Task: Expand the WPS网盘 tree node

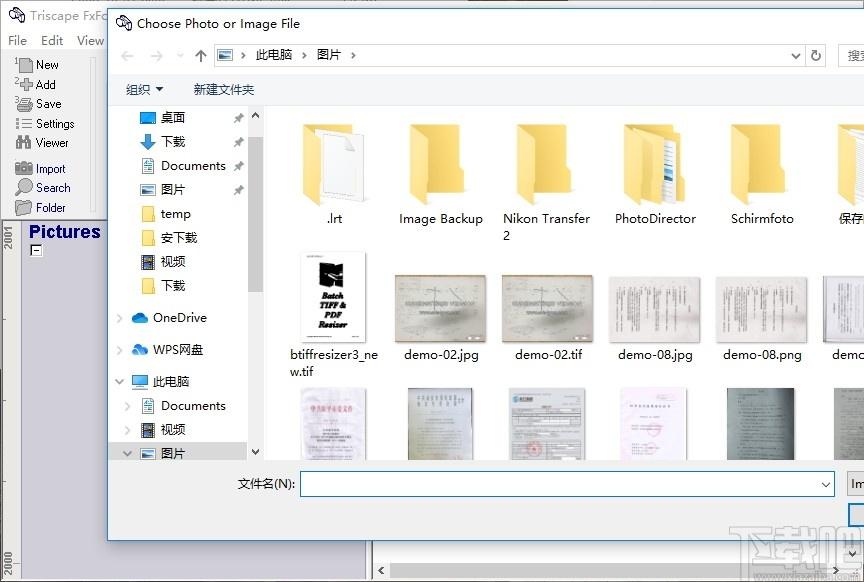Action: (x=119, y=349)
